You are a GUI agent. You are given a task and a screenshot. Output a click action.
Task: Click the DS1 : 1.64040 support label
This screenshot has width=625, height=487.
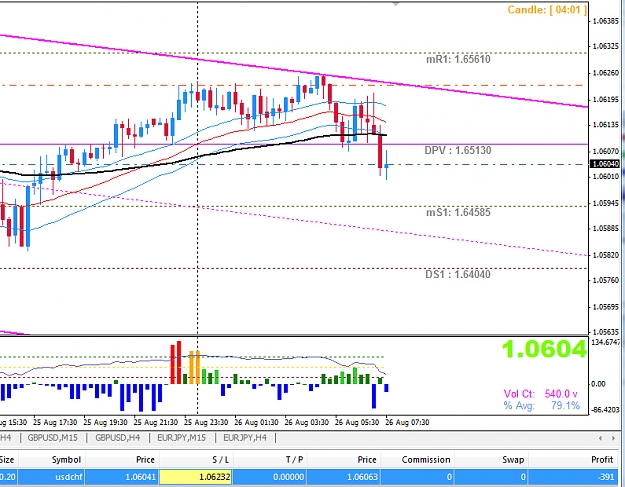click(x=458, y=274)
